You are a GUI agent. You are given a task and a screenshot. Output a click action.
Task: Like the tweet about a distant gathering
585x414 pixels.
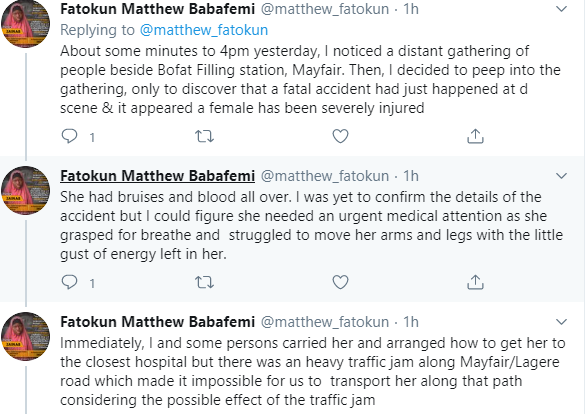[x=340, y=136]
